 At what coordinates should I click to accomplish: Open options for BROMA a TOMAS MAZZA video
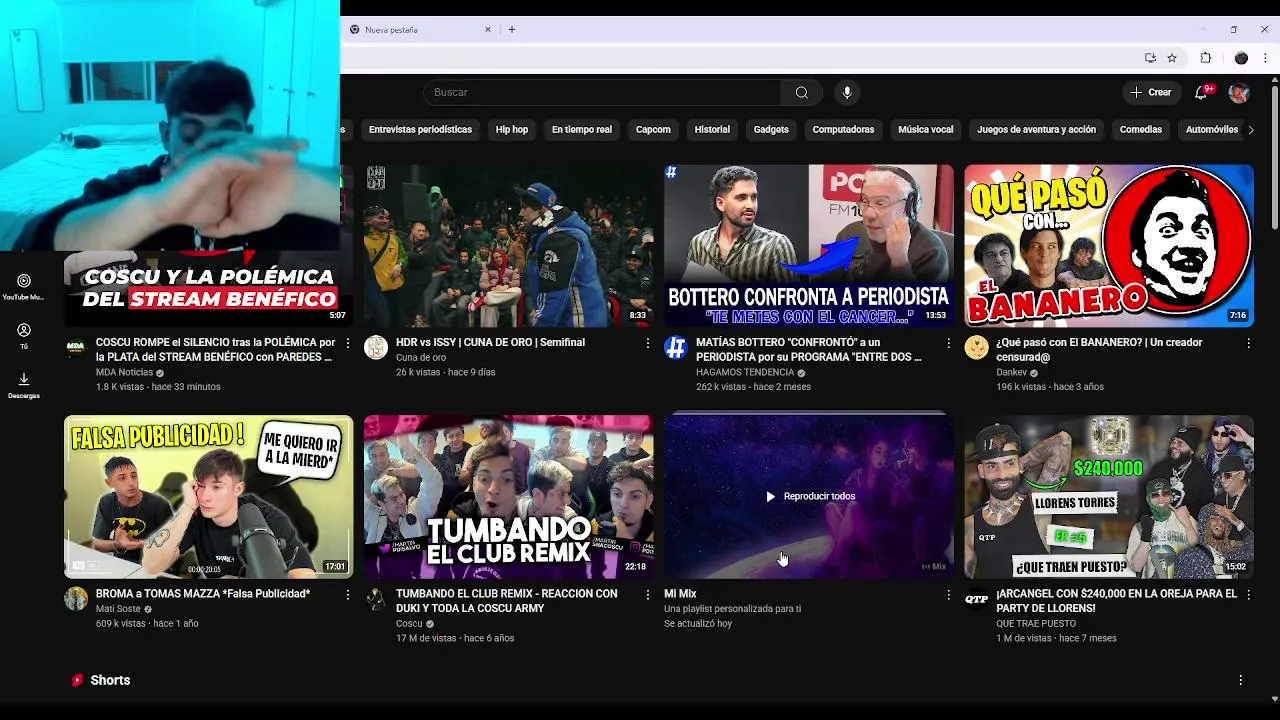pos(348,595)
